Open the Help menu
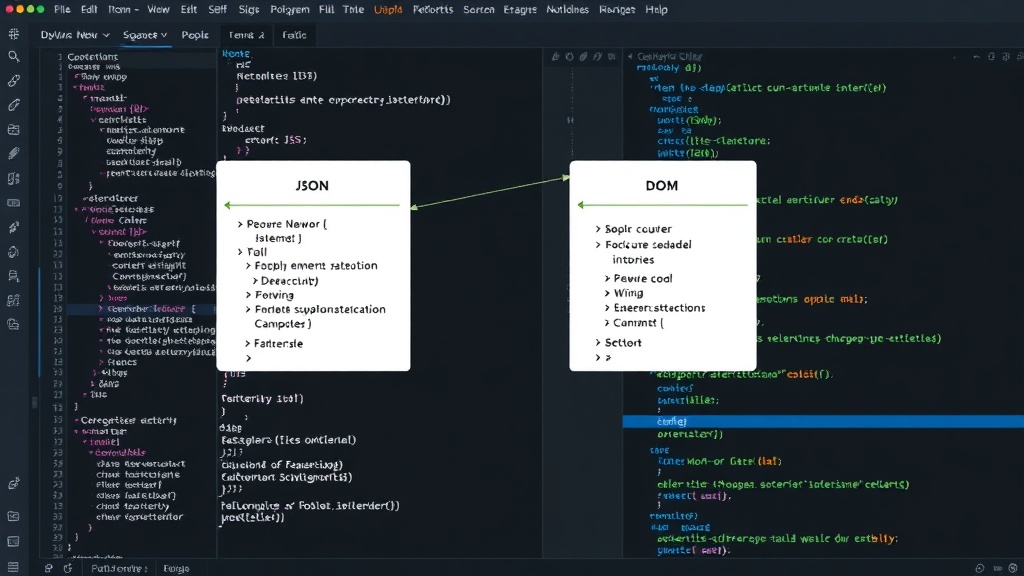1024x576 pixels. [656, 10]
